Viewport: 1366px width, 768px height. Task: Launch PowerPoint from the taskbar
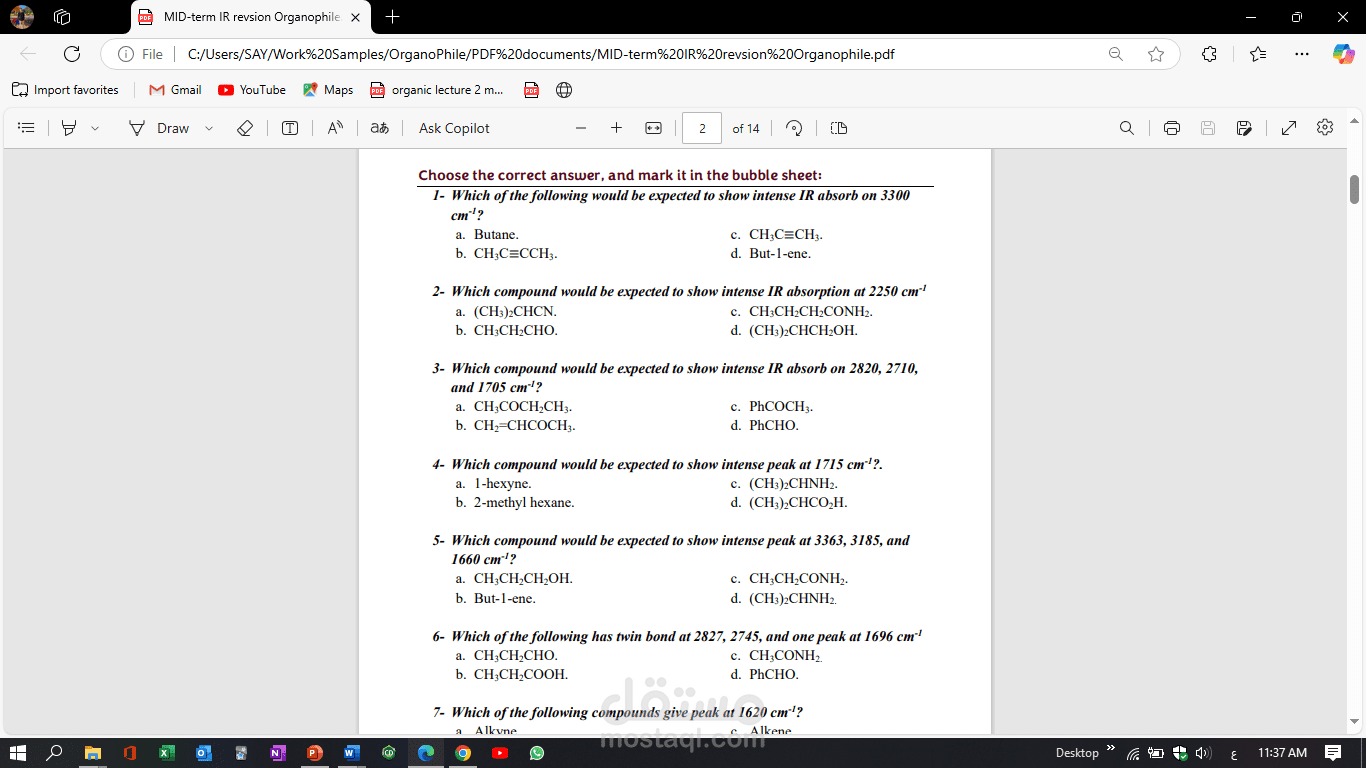315,752
